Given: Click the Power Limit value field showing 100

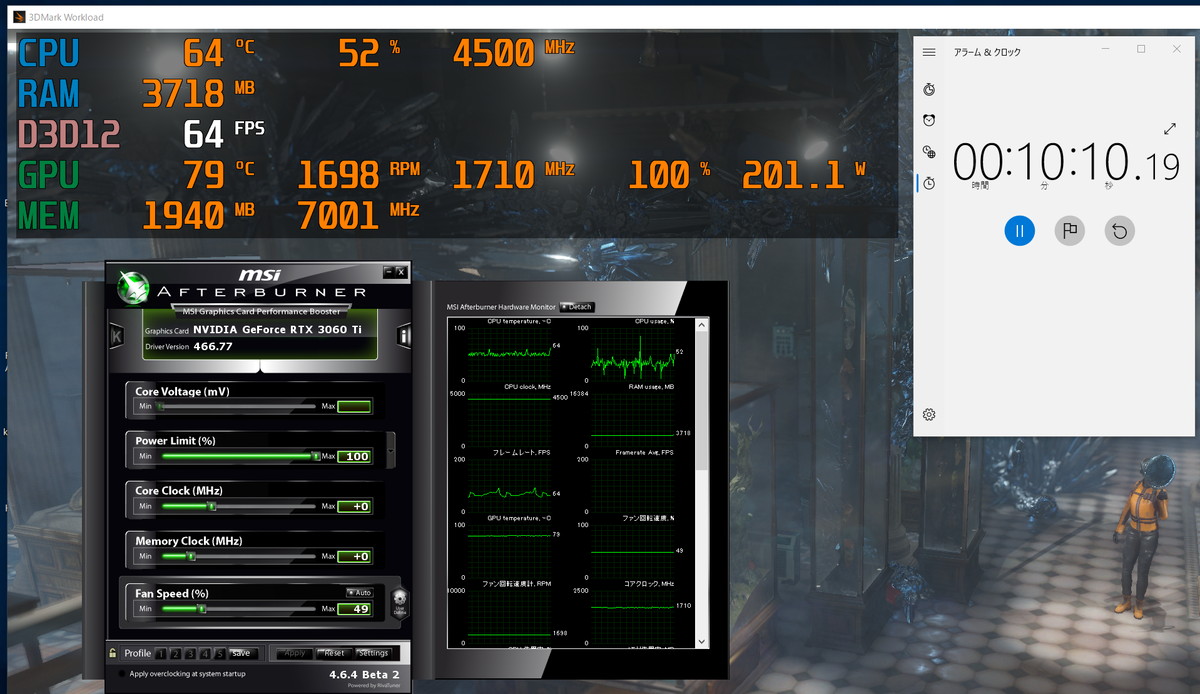Looking at the screenshot, I should 355,456.
